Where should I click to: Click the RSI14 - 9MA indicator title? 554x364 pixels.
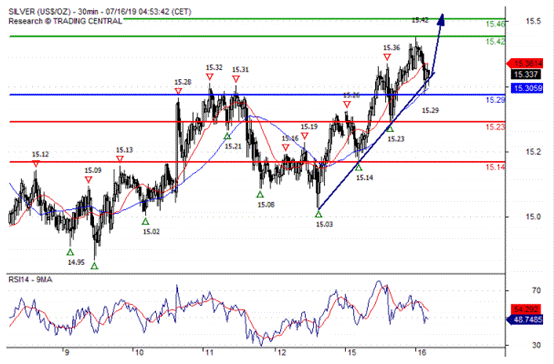pos(30,280)
